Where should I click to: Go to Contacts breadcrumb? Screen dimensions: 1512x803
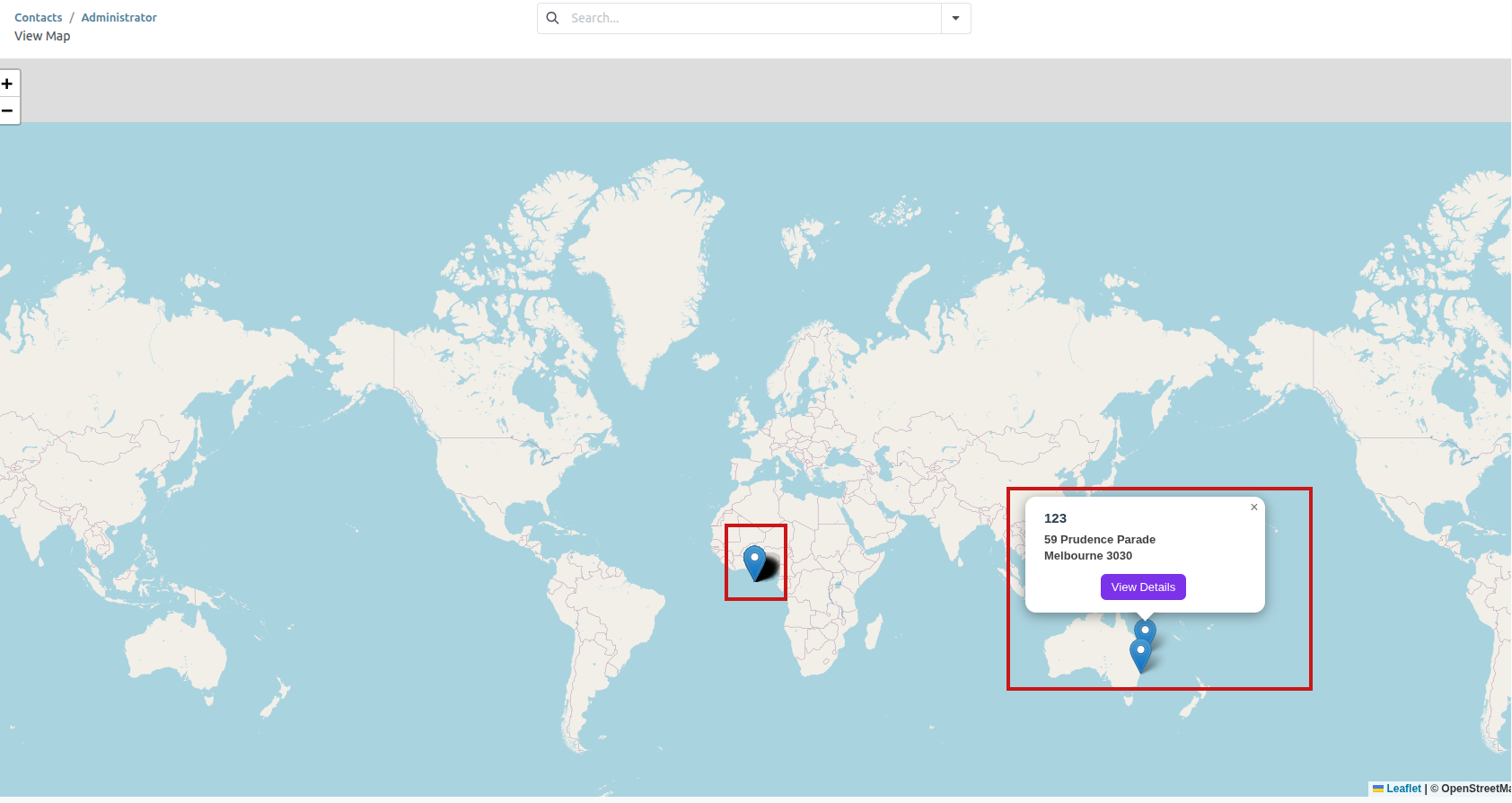click(x=39, y=18)
